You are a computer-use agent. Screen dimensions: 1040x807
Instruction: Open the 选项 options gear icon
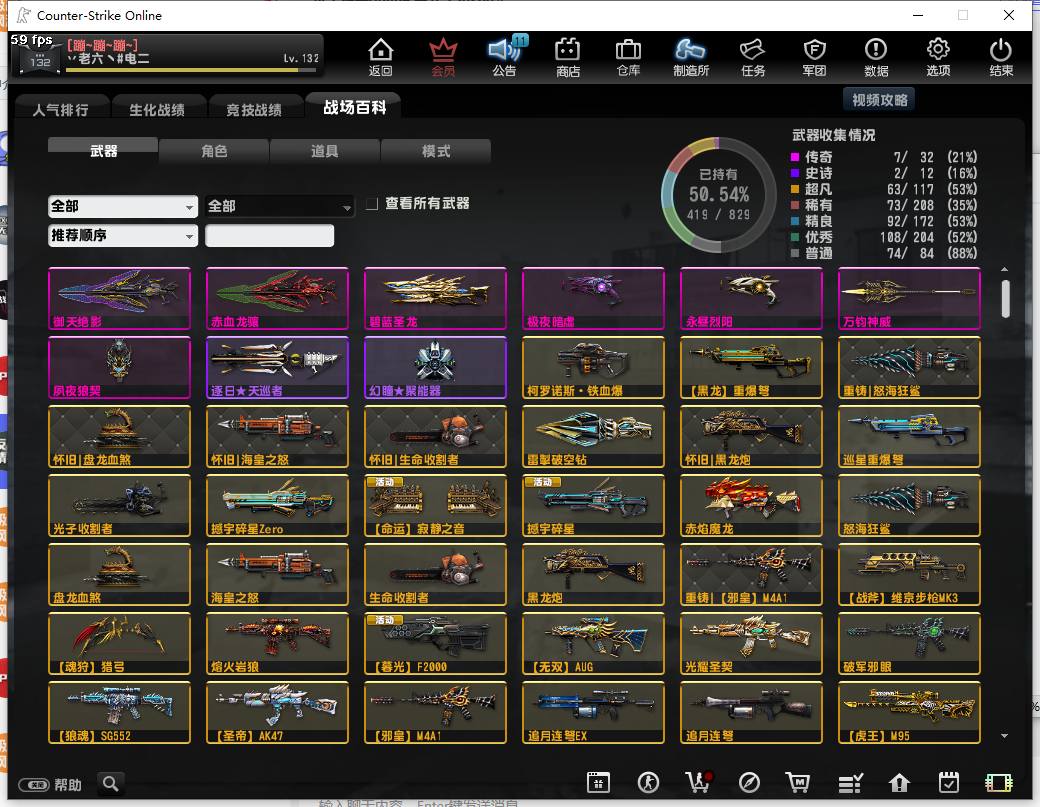(938, 57)
